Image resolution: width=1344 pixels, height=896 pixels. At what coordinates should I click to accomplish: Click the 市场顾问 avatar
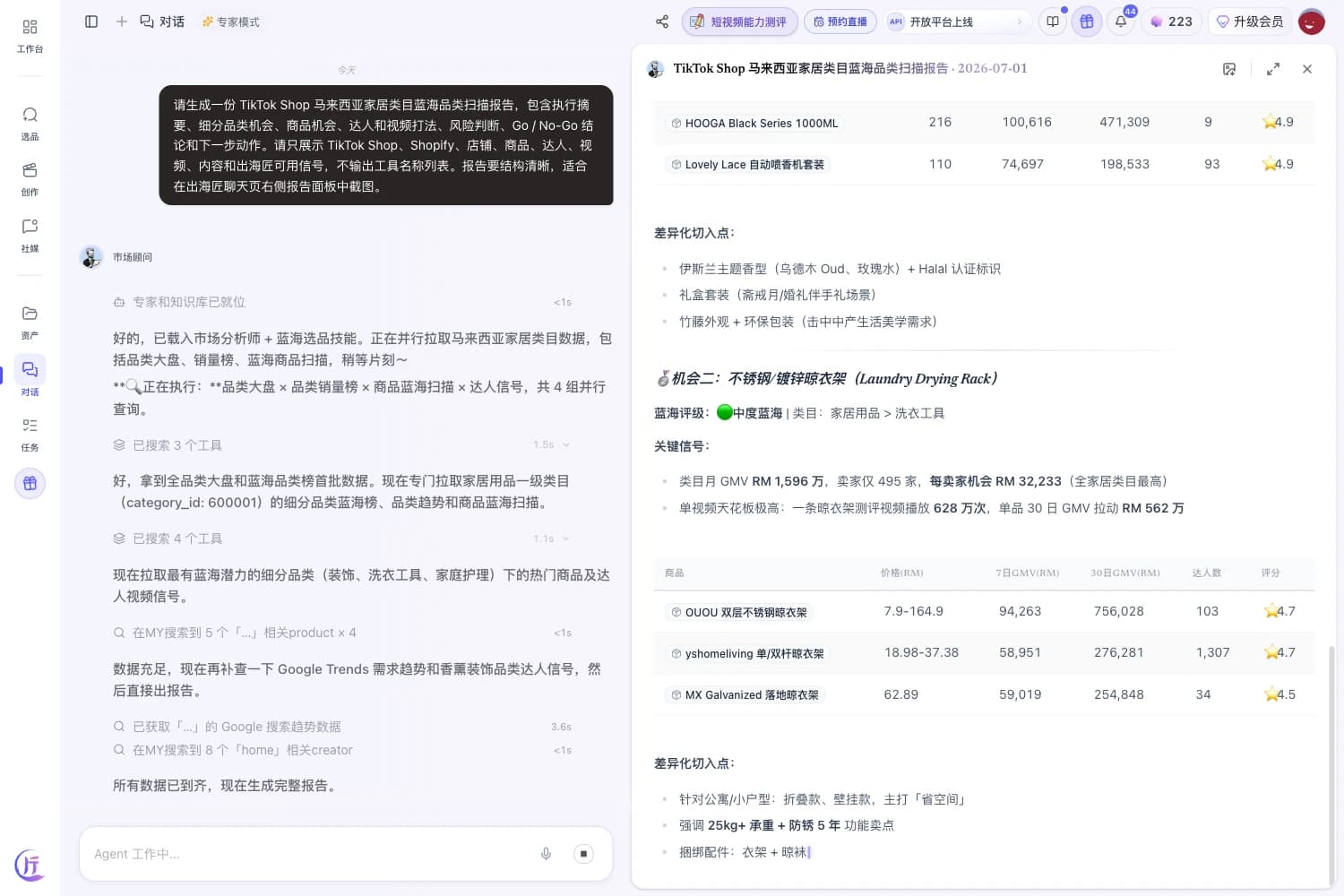click(91, 257)
